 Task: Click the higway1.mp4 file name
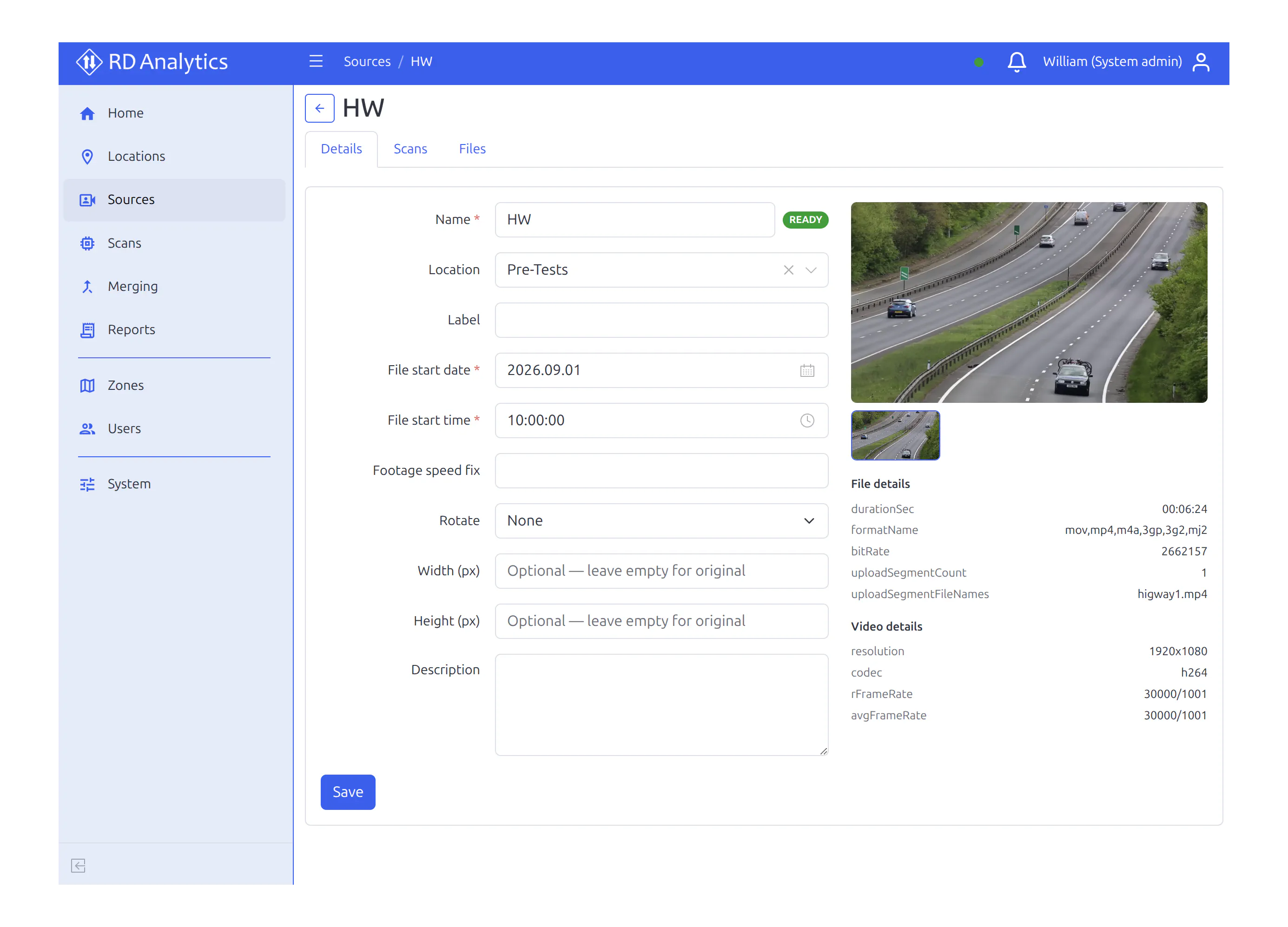pos(1172,594)
